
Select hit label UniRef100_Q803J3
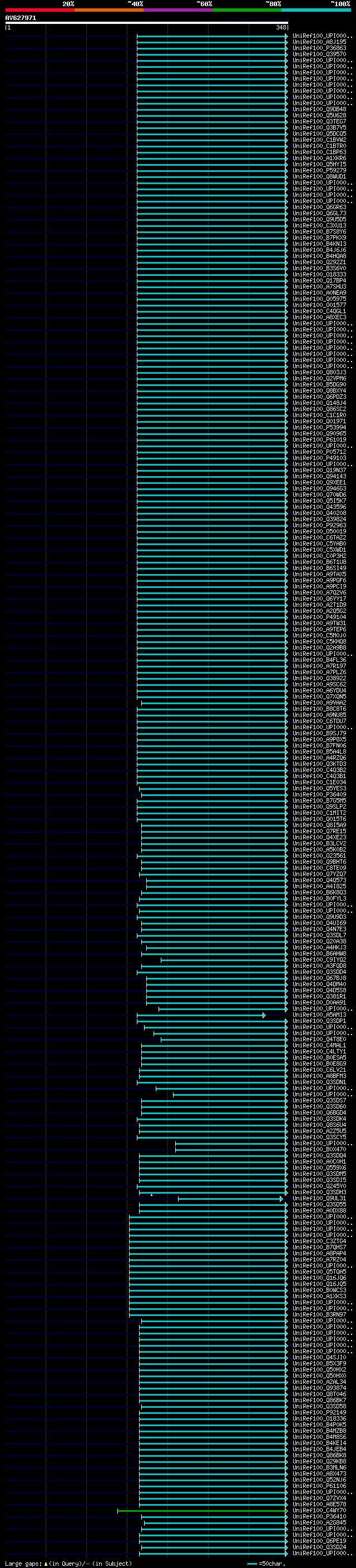click(319, 373)
